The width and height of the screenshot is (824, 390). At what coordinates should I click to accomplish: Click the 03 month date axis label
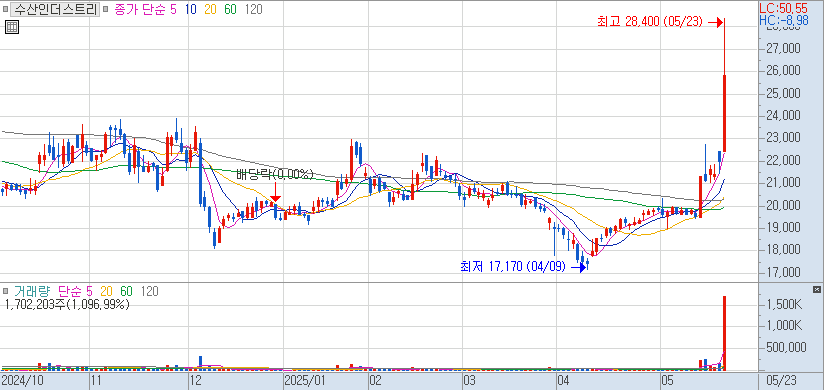click(x=469, y=380)
